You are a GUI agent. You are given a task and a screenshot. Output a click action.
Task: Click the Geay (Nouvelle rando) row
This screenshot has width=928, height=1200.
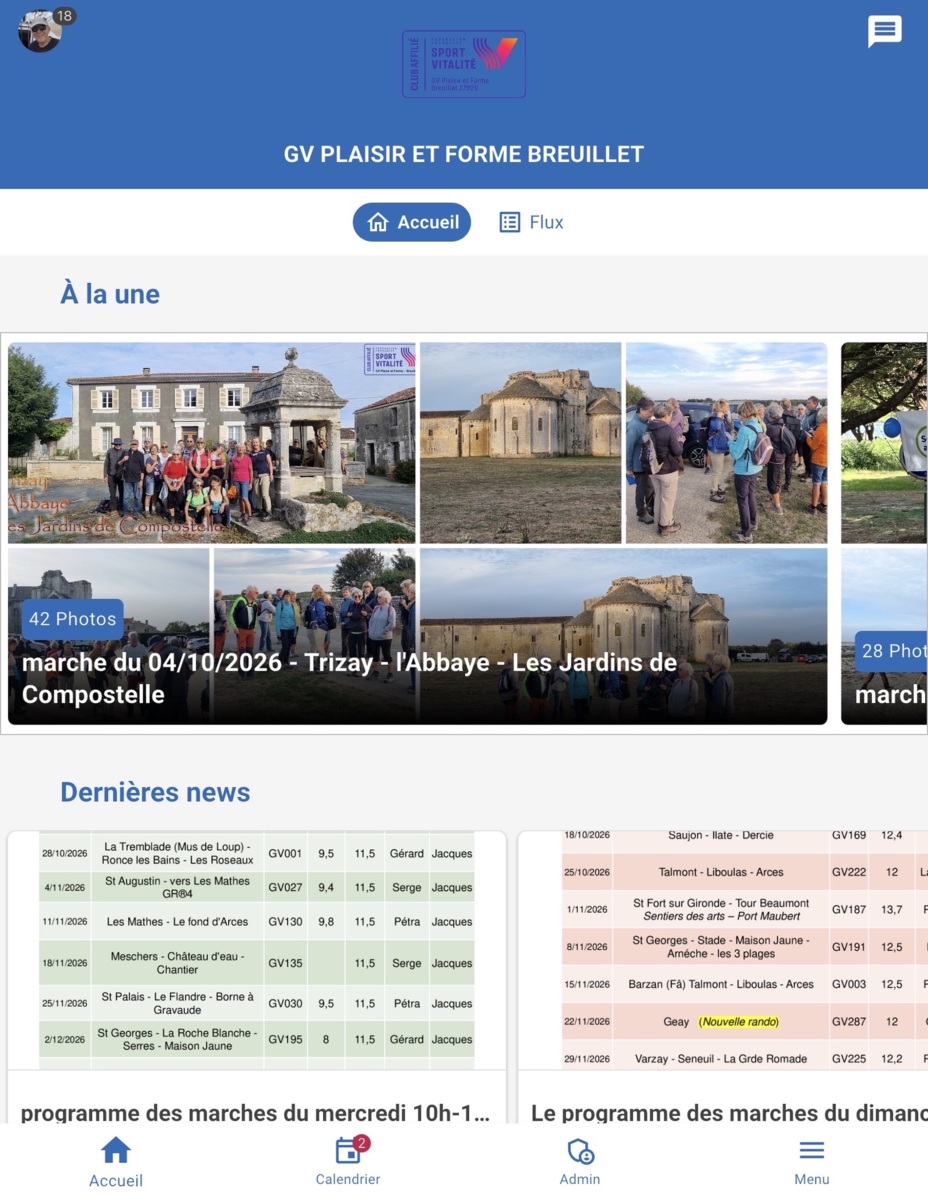pos(745,1021)
